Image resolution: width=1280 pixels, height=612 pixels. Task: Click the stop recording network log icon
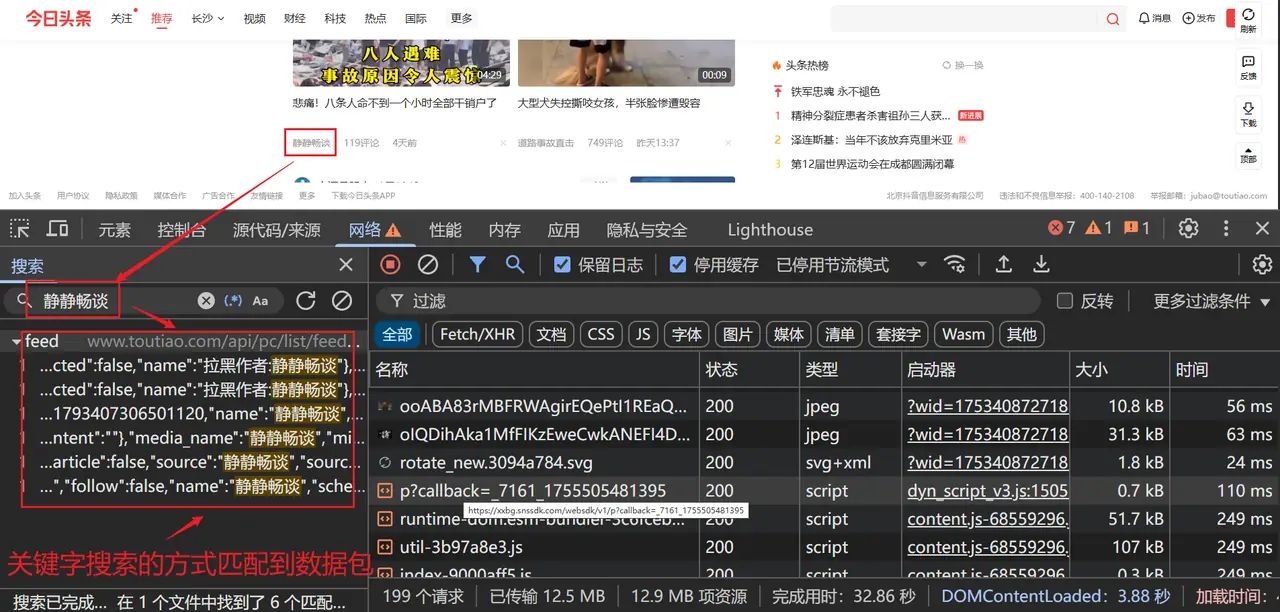(x=391, y=264)
